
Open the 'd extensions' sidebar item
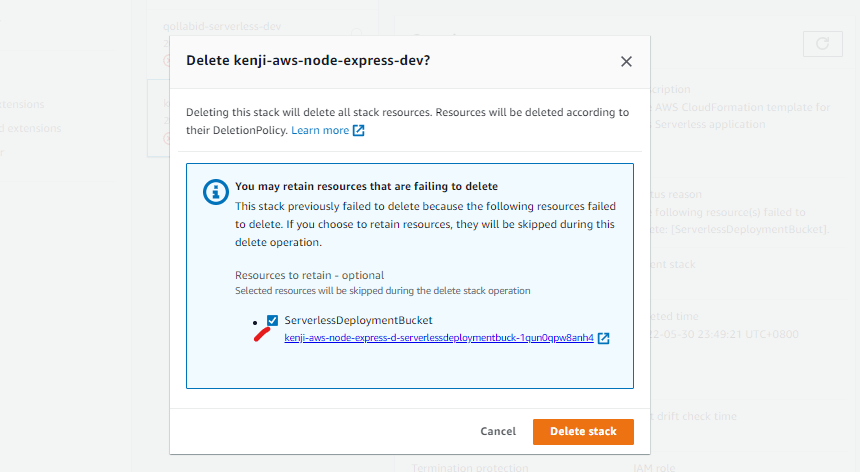point(31,128)
